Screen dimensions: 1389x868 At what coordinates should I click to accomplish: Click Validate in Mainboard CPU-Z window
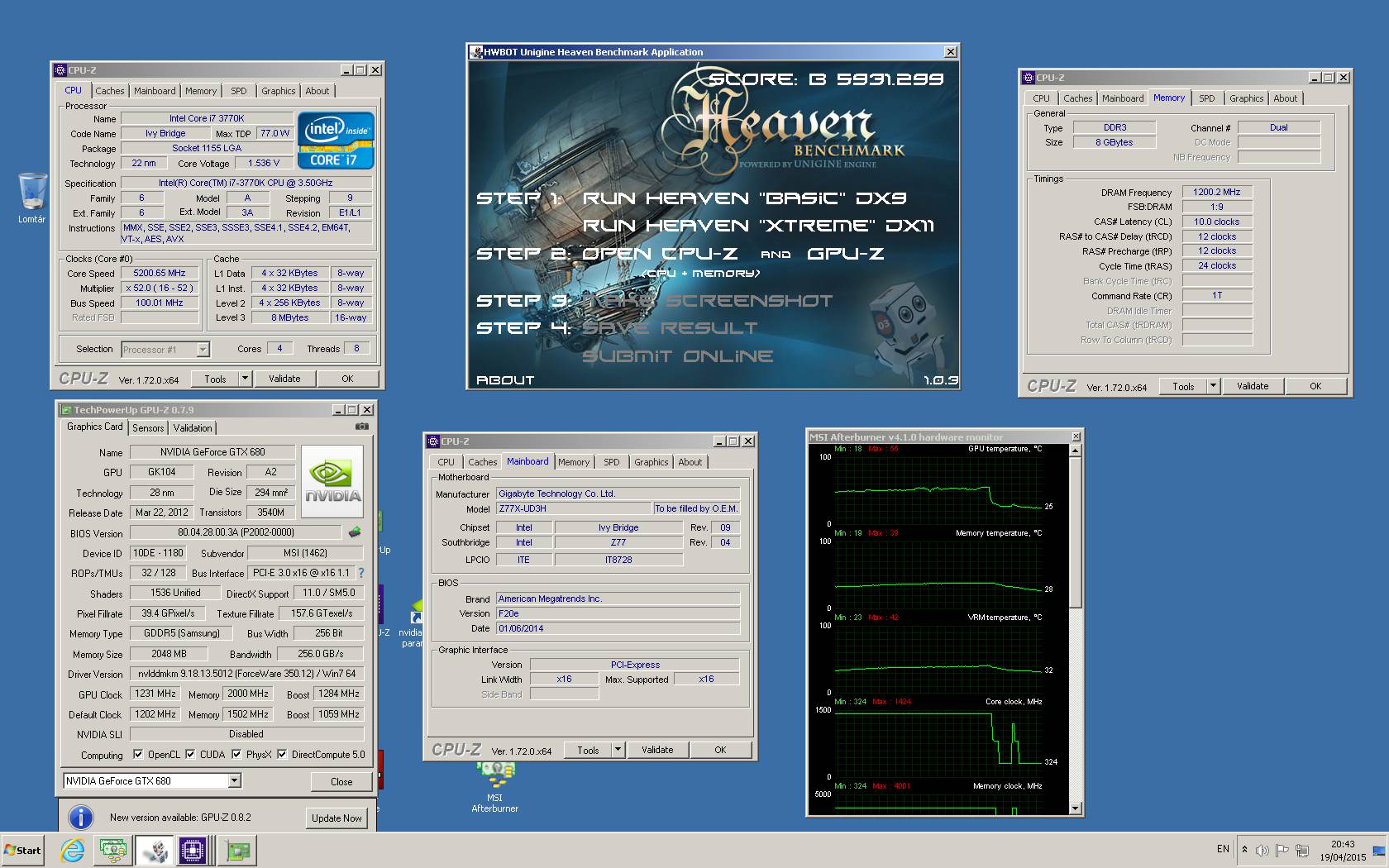click(x=657, y=750)
